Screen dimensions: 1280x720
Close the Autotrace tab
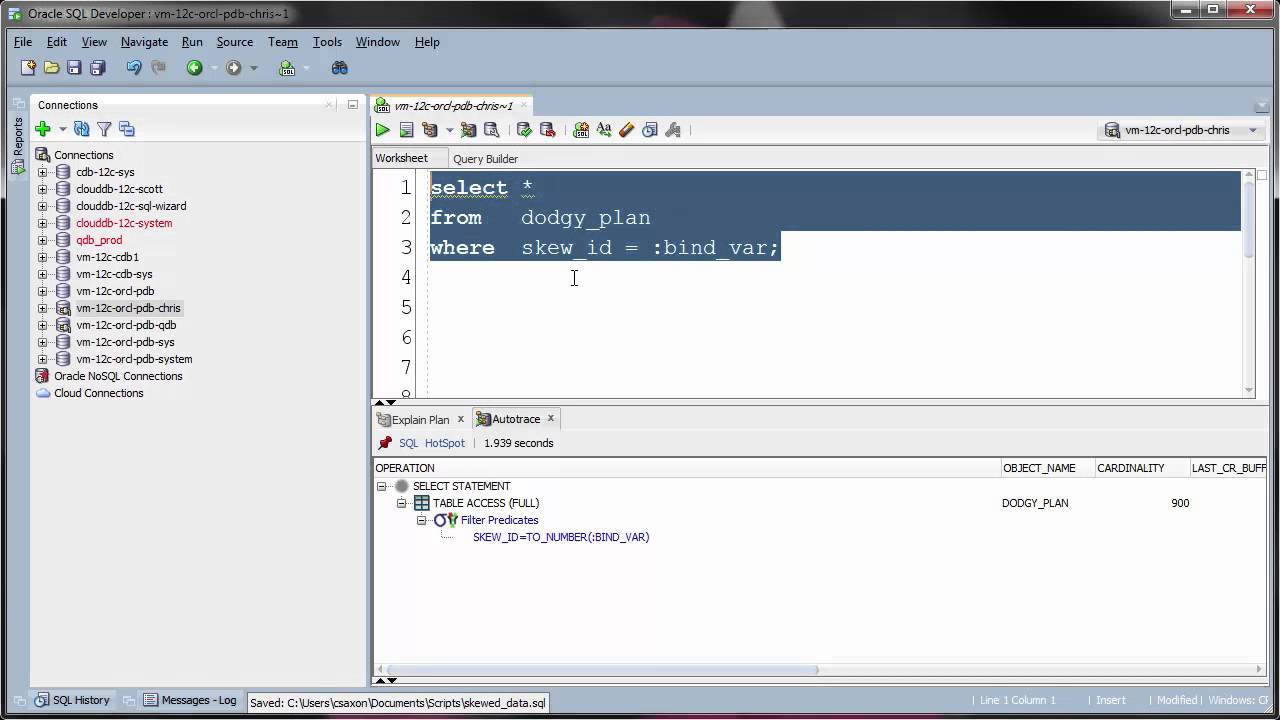pos(550,419)
